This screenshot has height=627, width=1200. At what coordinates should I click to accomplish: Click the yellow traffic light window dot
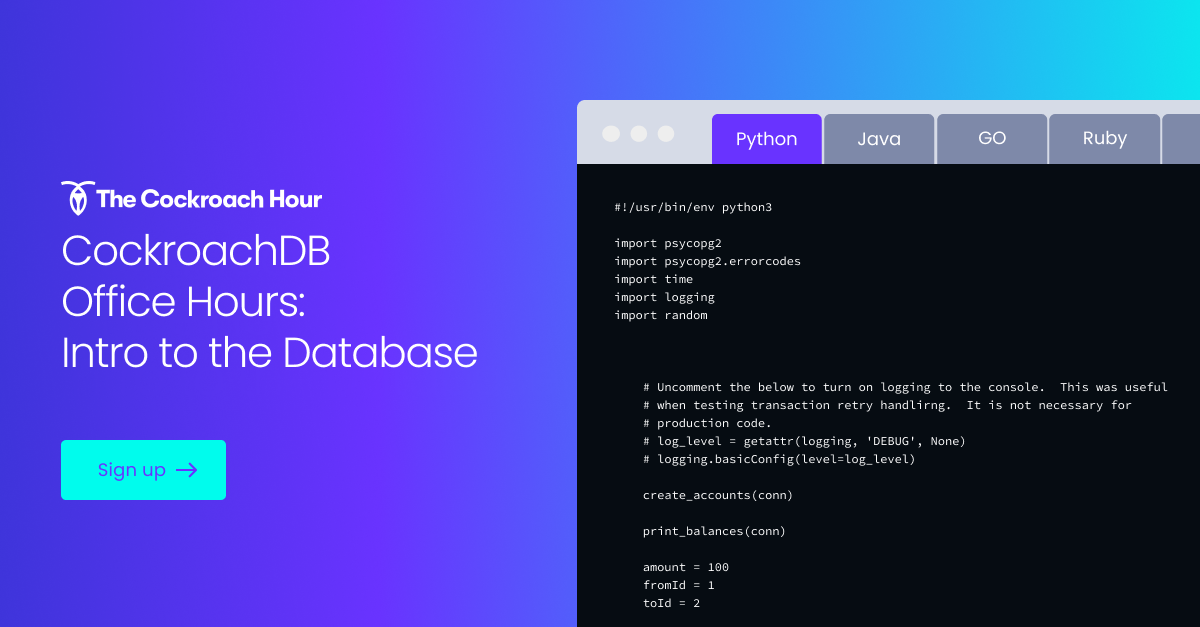point(639,131)
